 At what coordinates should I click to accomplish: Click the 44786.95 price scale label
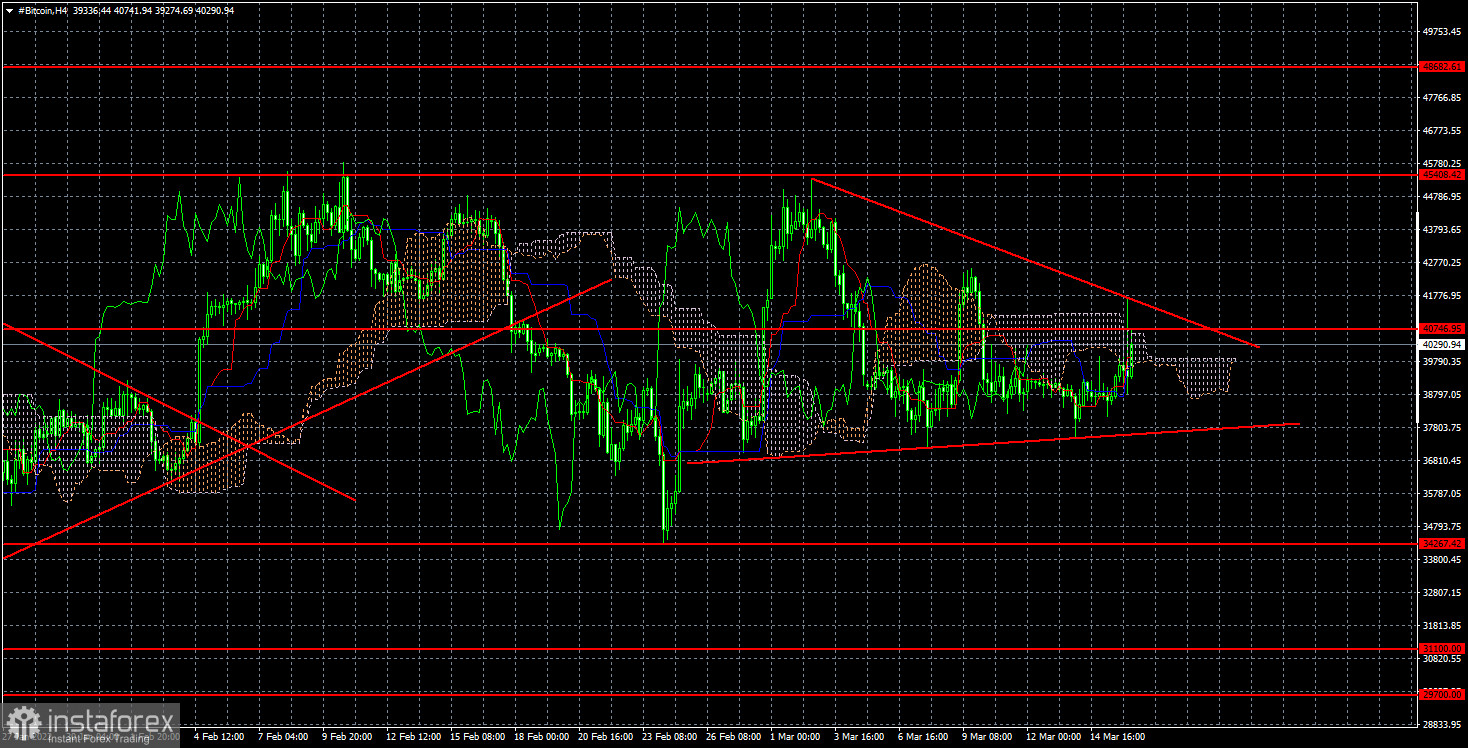(1442, 196)
